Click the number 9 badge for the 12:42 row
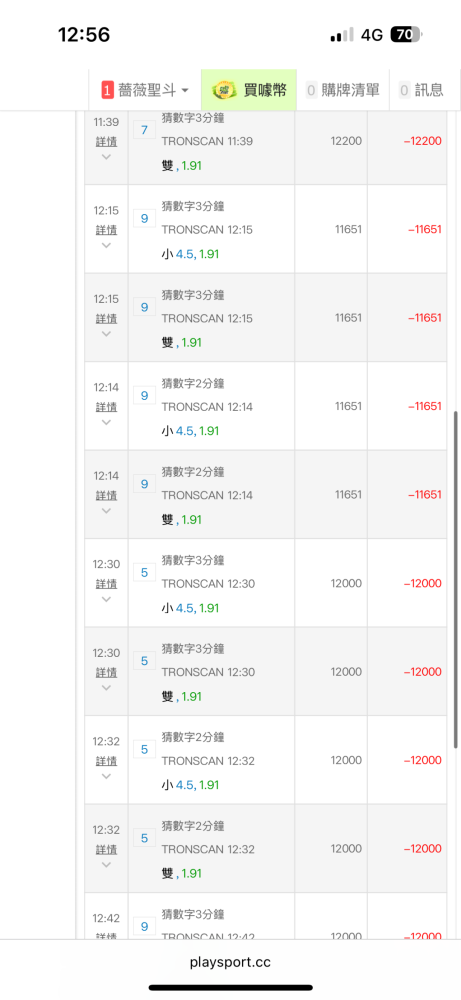Viewport: 461px width, 1000px height. [144, 927]
